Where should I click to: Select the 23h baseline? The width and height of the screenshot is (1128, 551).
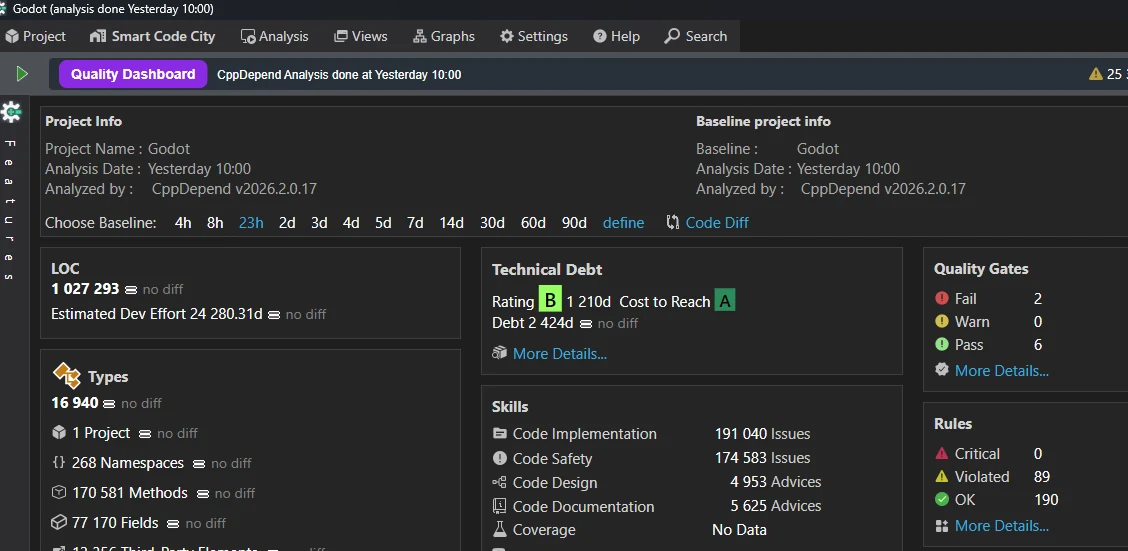[x=251, y=223]
